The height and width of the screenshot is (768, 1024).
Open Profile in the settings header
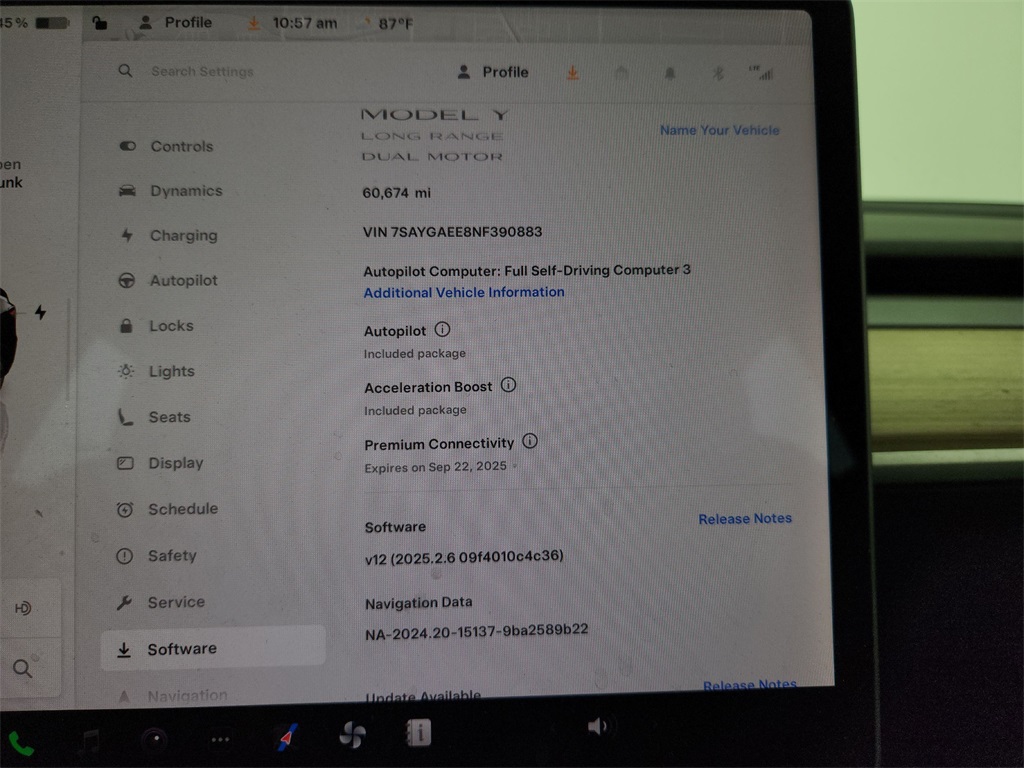coord(493,72)
